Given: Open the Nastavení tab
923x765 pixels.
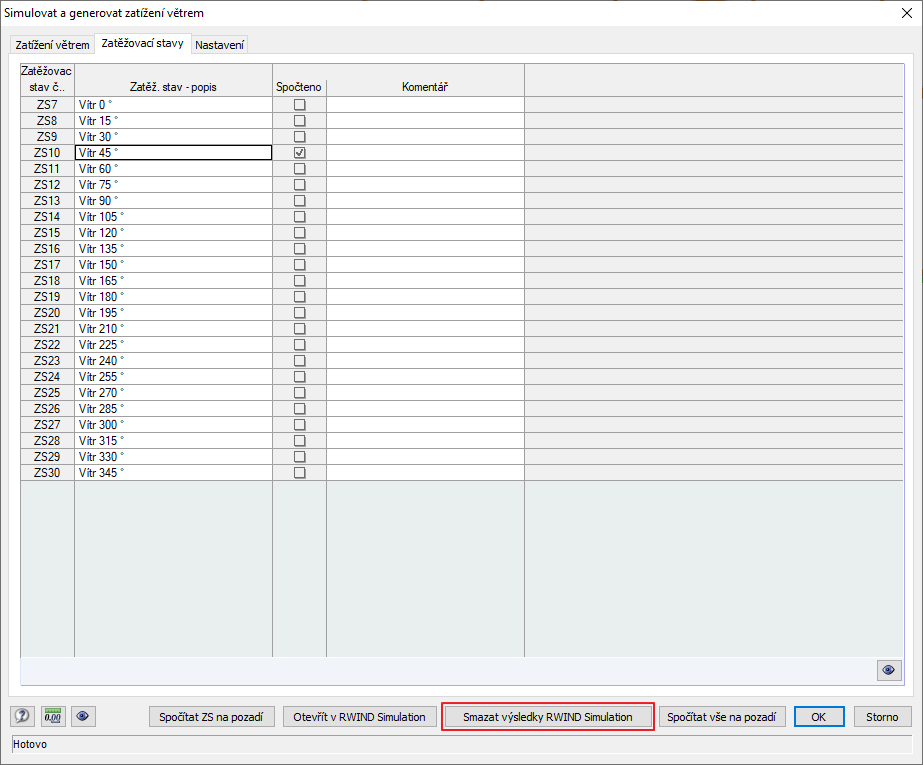Looking at the screenshot, I should tap(218, 44).
